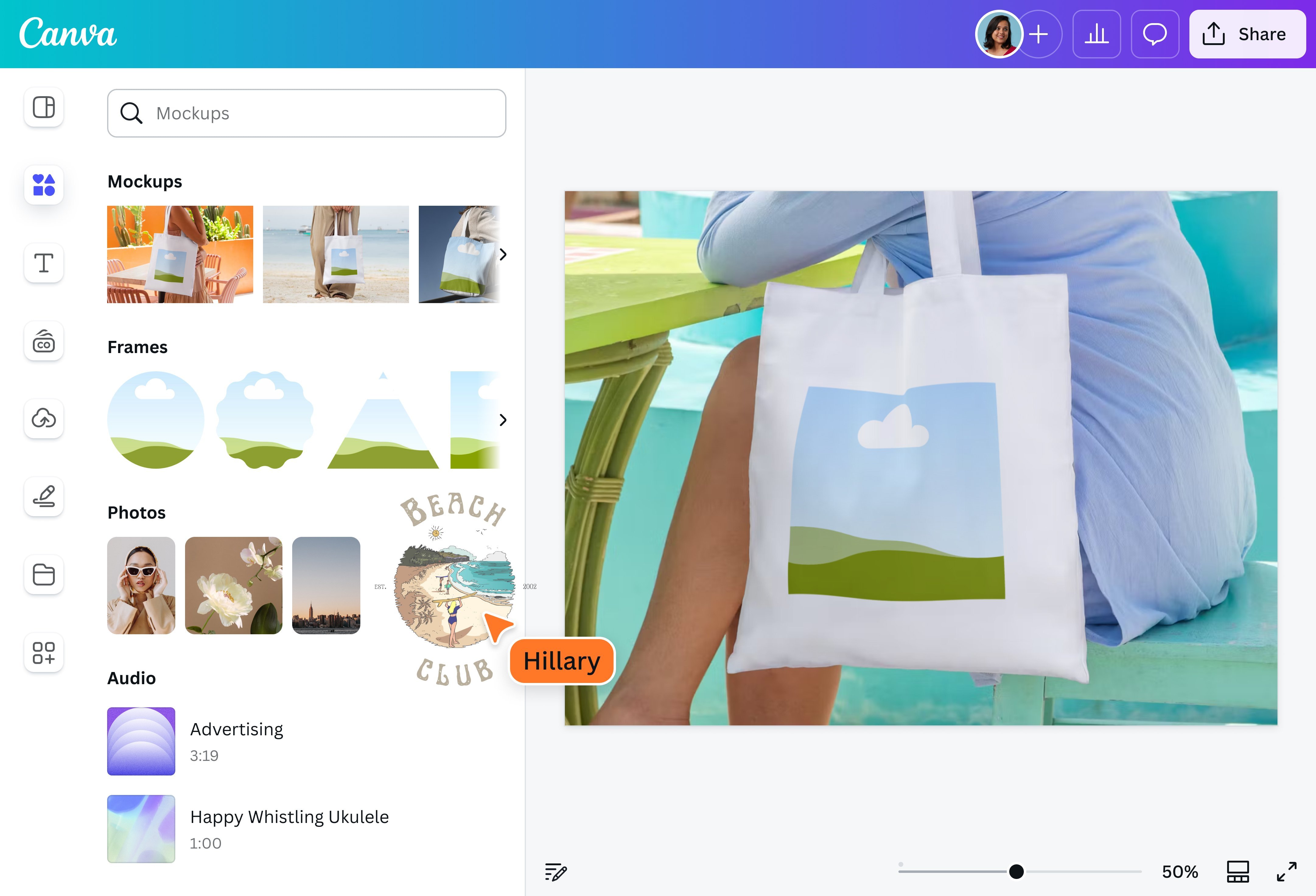Image resolution: width=1316 pixels, height=896 pixels.
Task: Click the zoom slider handle
Action: click(1017, 872)
